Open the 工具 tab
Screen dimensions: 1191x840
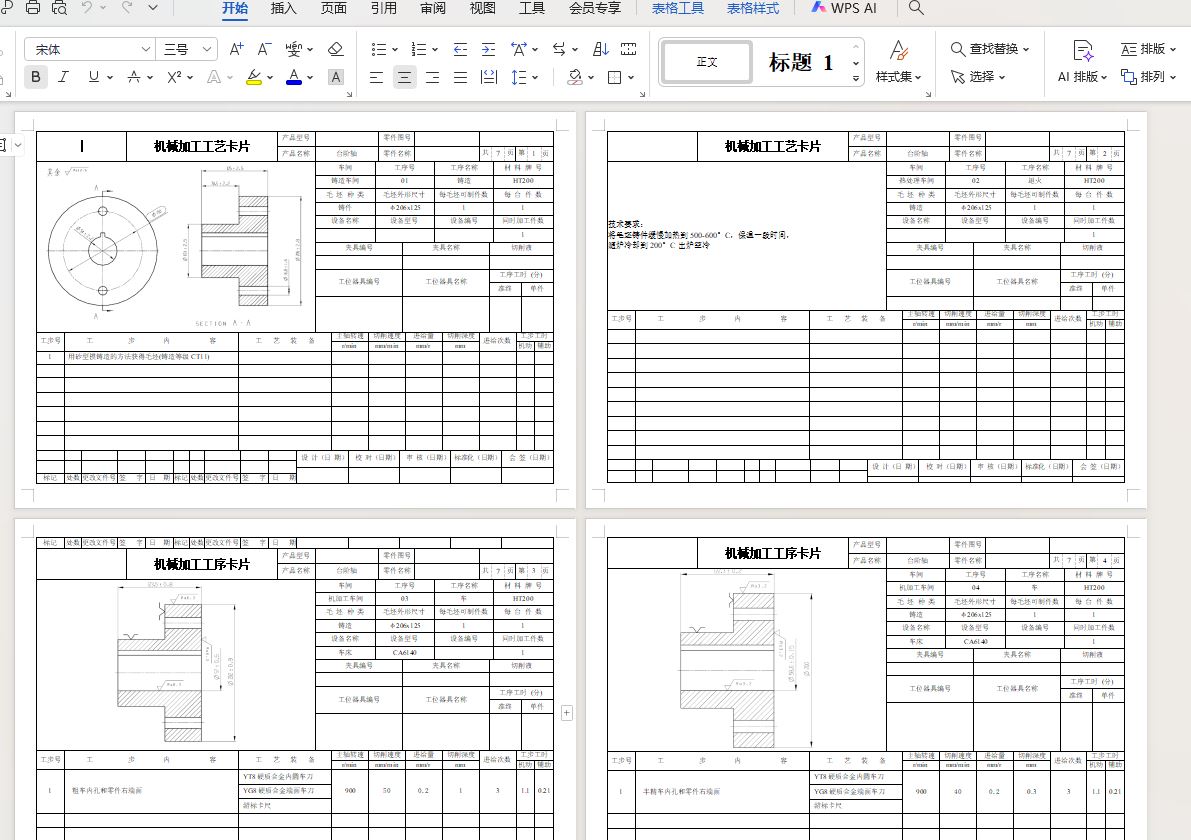[532, 8]
